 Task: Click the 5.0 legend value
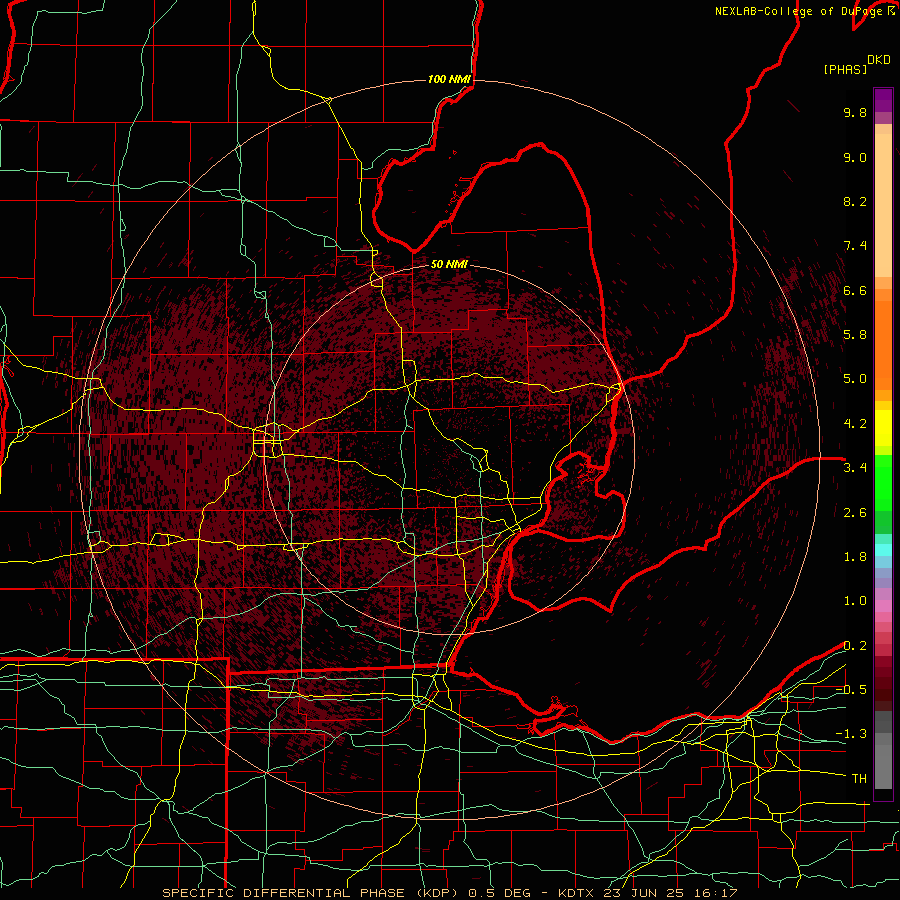coord(855,379)
